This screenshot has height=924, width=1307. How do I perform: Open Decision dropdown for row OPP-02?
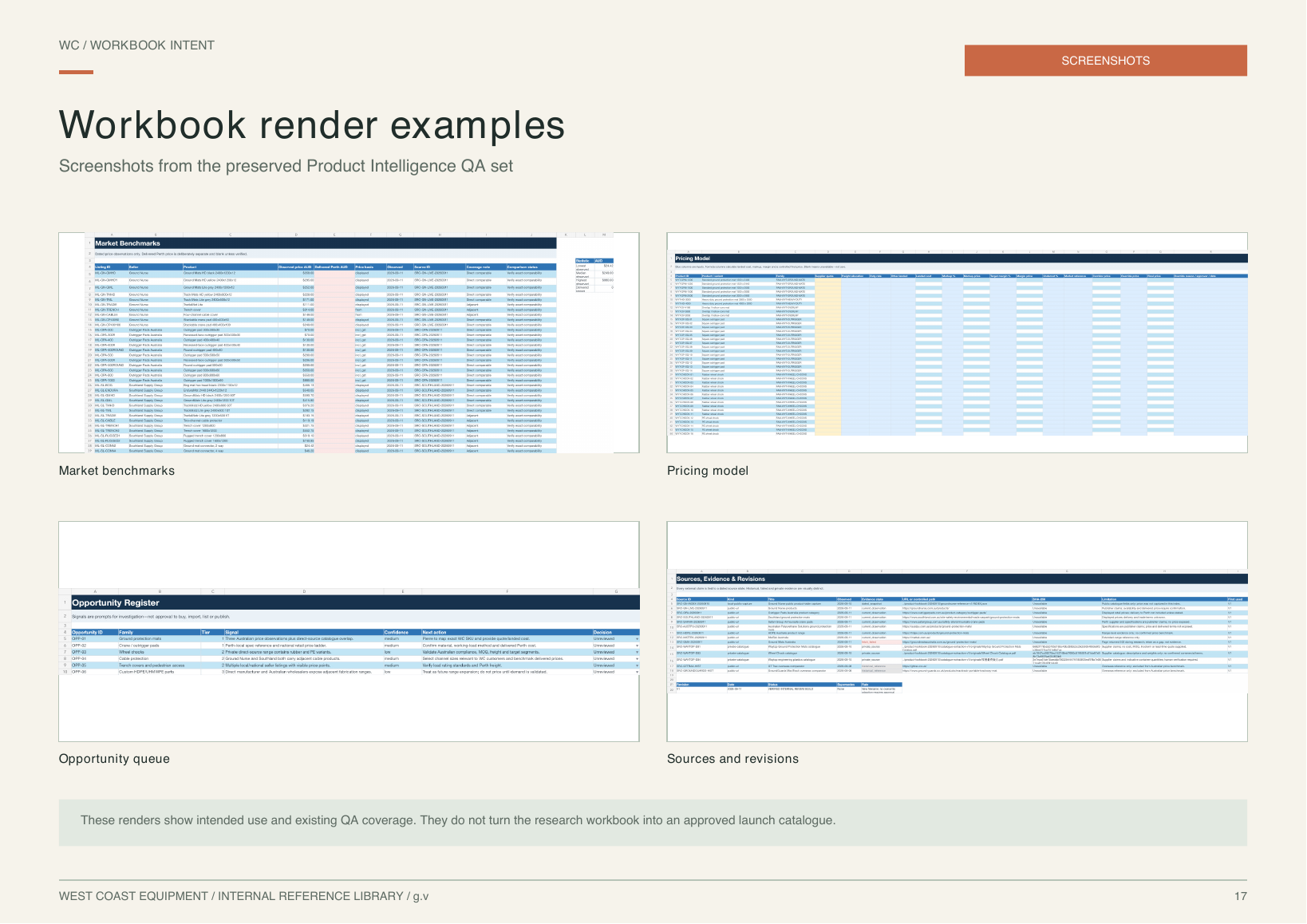[637, 646]
